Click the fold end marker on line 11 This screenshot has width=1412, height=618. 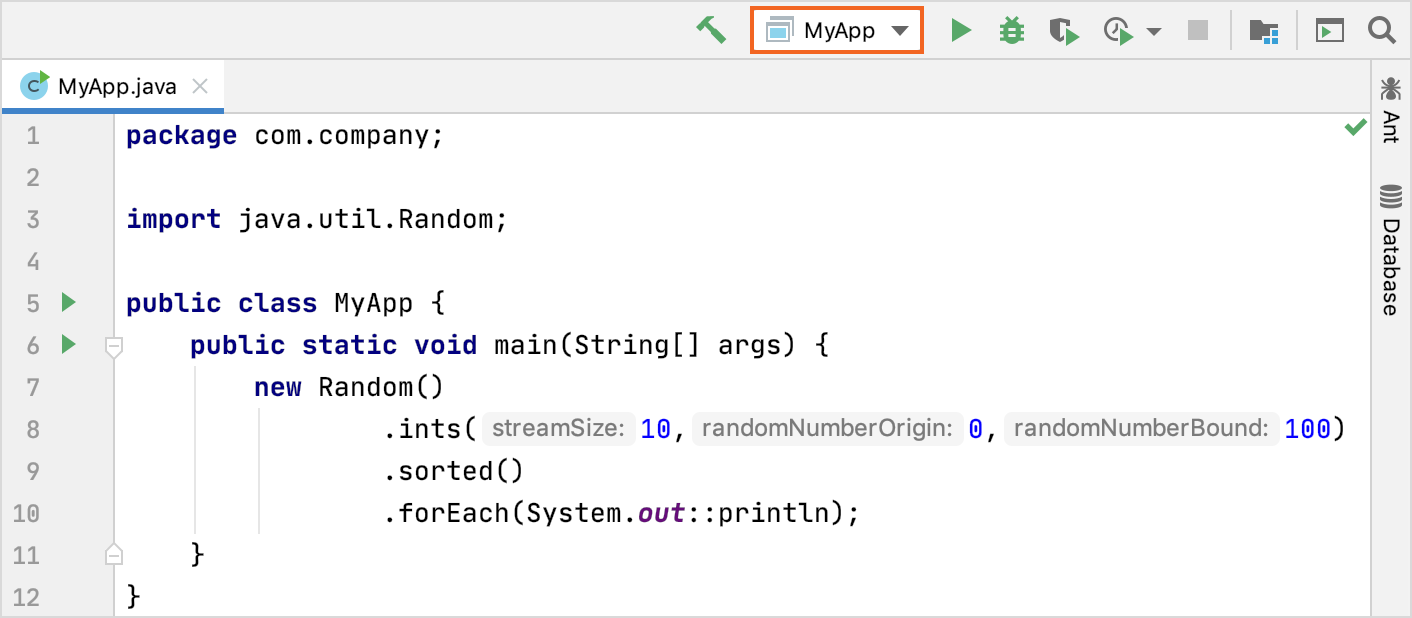point(114,554)
